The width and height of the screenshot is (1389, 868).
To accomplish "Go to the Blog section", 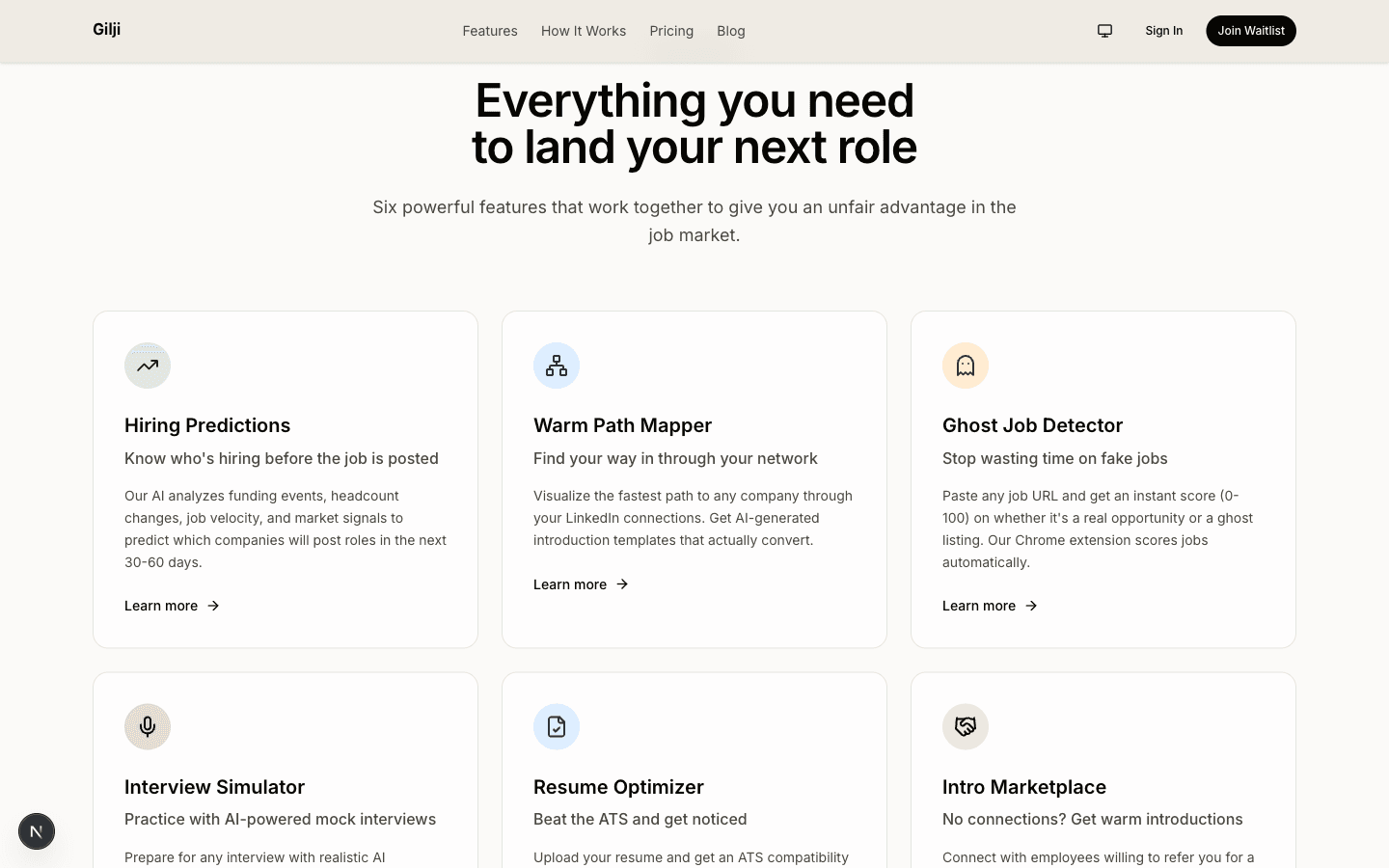I will coord(731,31).
